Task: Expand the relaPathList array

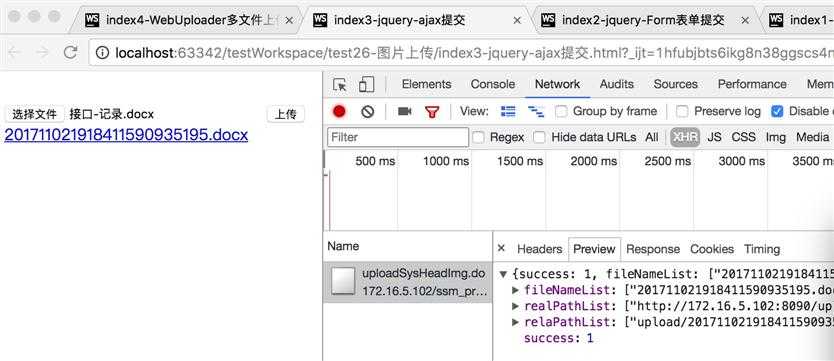Action: [x=515, y=322]
